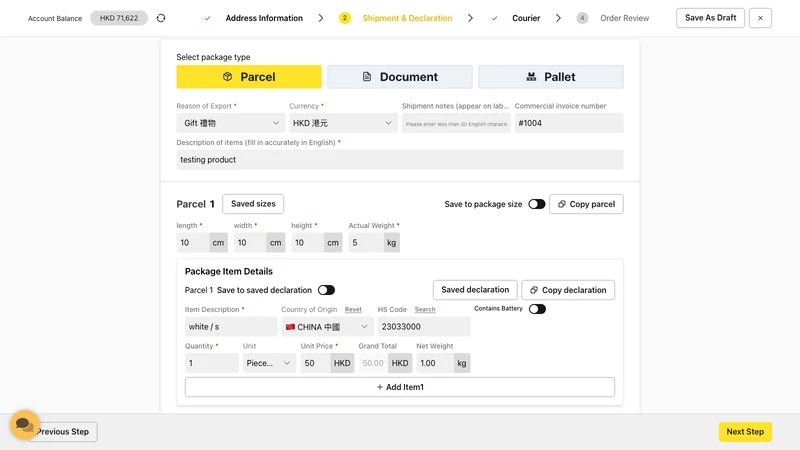The width and height of the screenshot is (800, 450).
Task: Open Saved declaration
Action: [x=475, y=290]
